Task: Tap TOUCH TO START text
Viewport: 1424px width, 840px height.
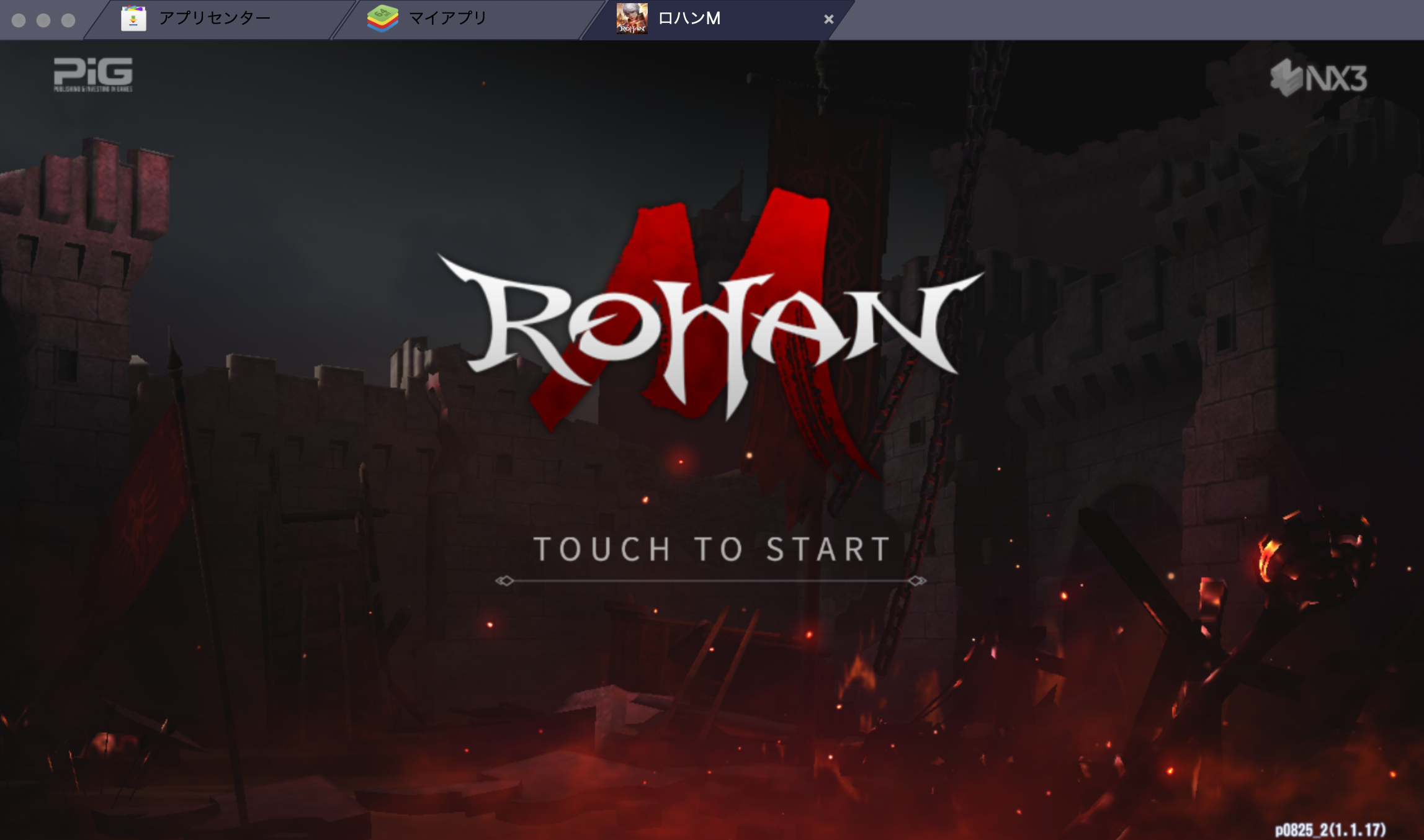Action: [x=712, y=549]
